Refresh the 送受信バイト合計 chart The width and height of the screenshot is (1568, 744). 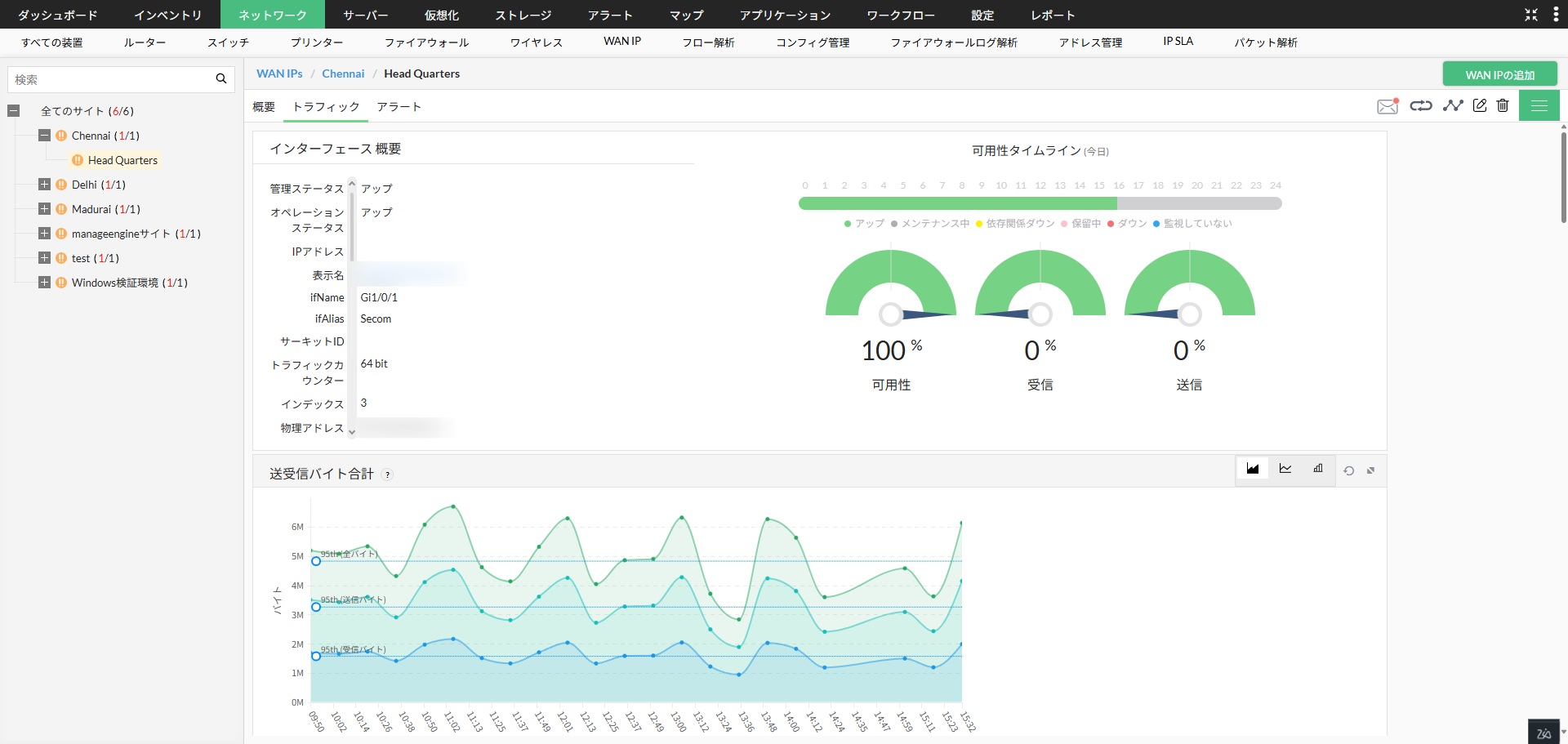click(x=1348, y=471)
